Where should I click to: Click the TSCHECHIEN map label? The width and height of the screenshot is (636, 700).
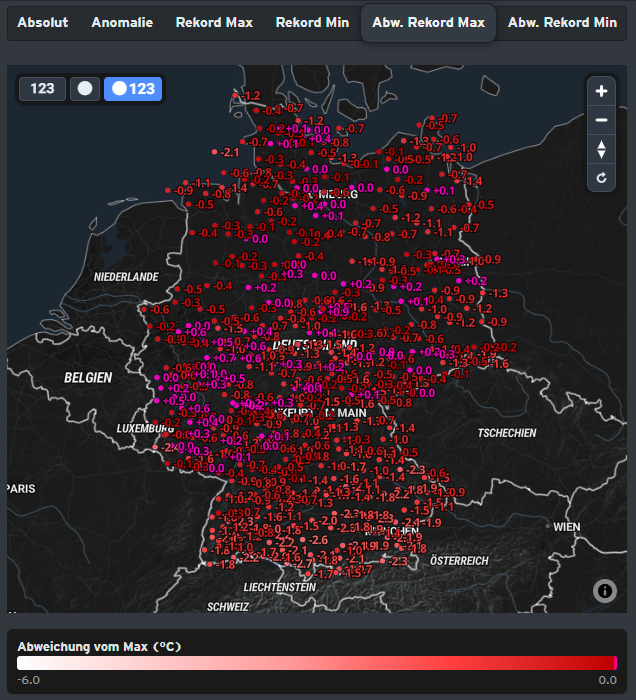507,433
